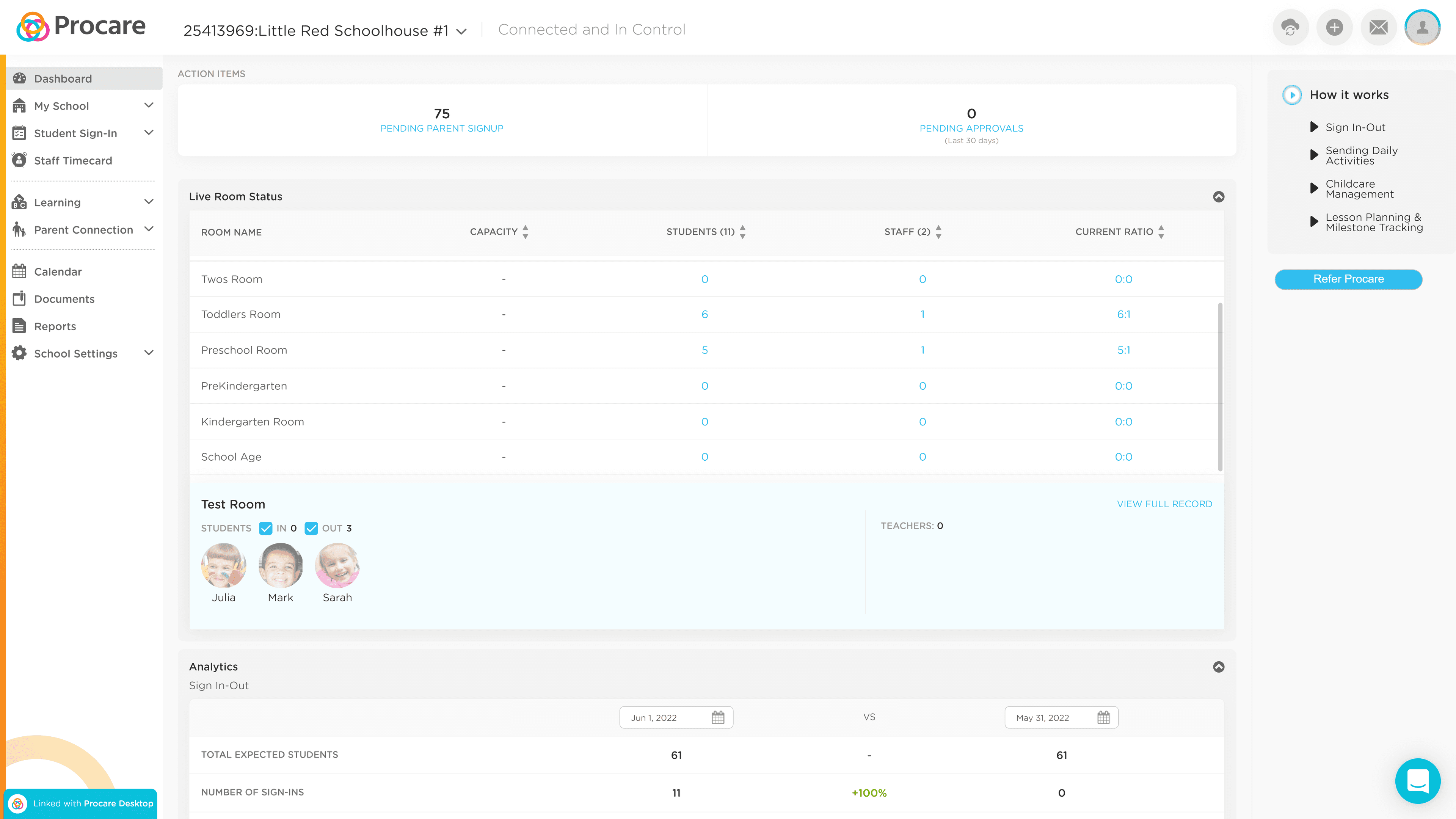Select Julia's student photo thumbnail
This screenshot has height=819, width=1456.
pyautogui.click(x=223, y=565)
